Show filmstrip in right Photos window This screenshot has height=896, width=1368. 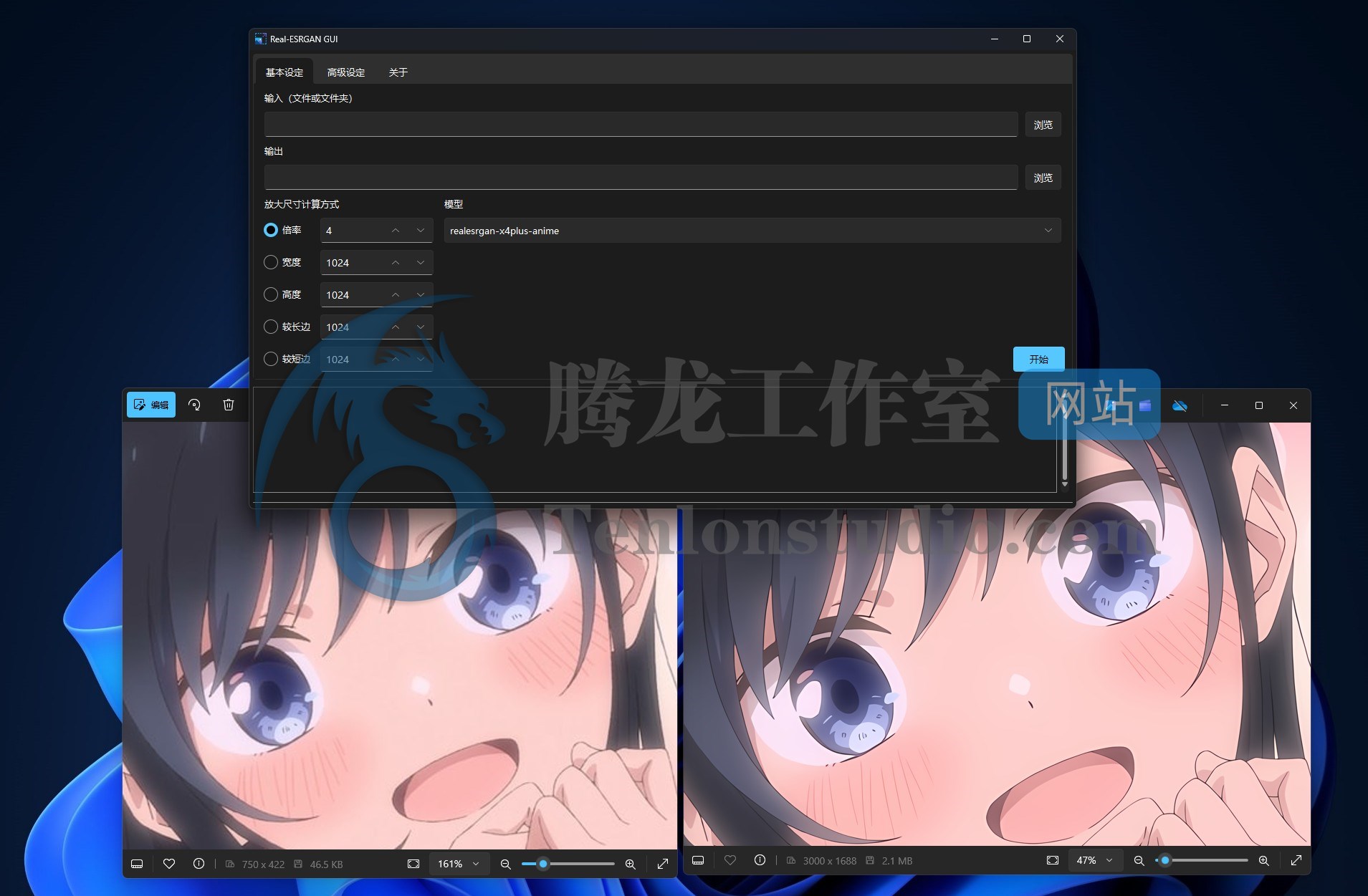[698, 860]
